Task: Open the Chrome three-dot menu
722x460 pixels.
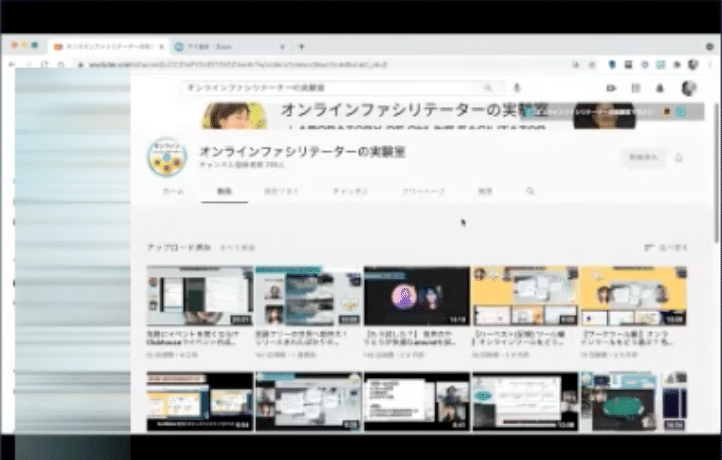Action: pyautogui.click(x=710, y=65)
